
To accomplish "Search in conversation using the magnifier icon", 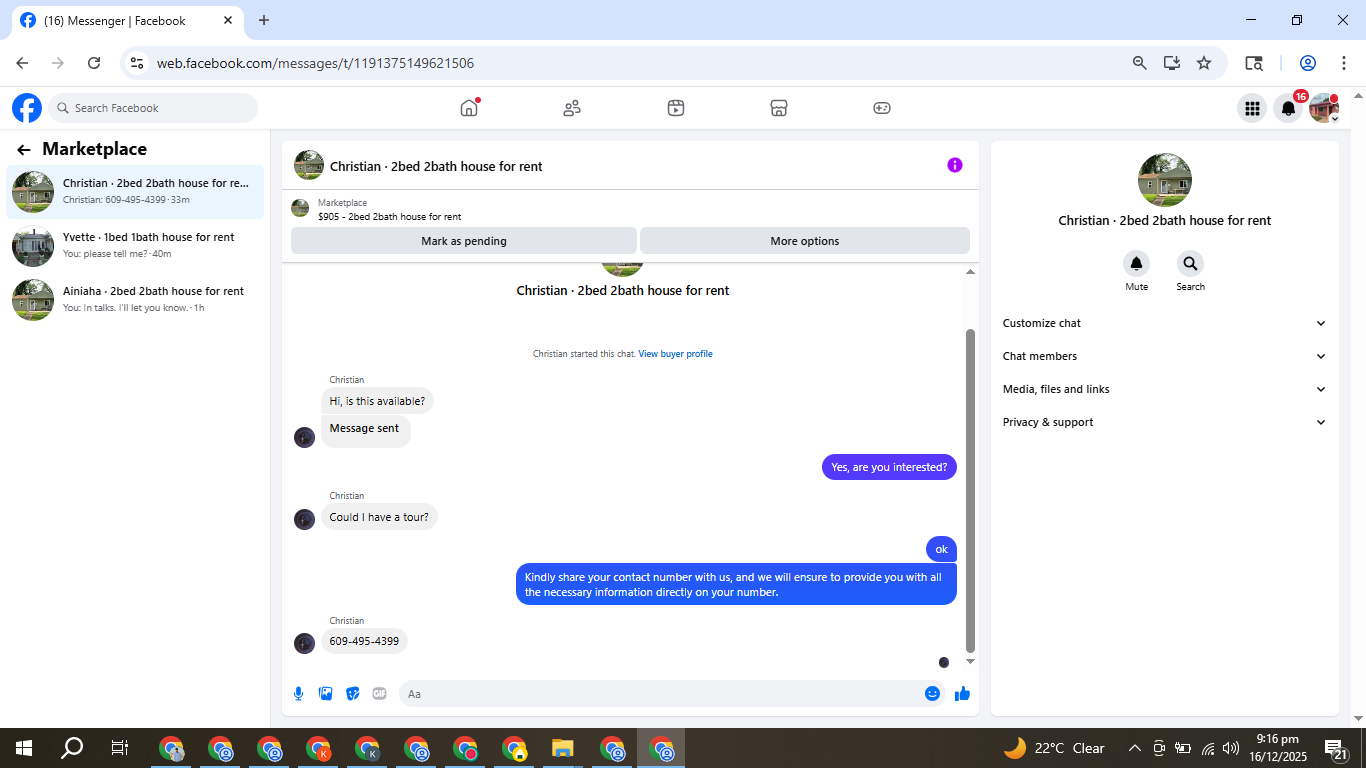I will click(x=1190, y=264).
